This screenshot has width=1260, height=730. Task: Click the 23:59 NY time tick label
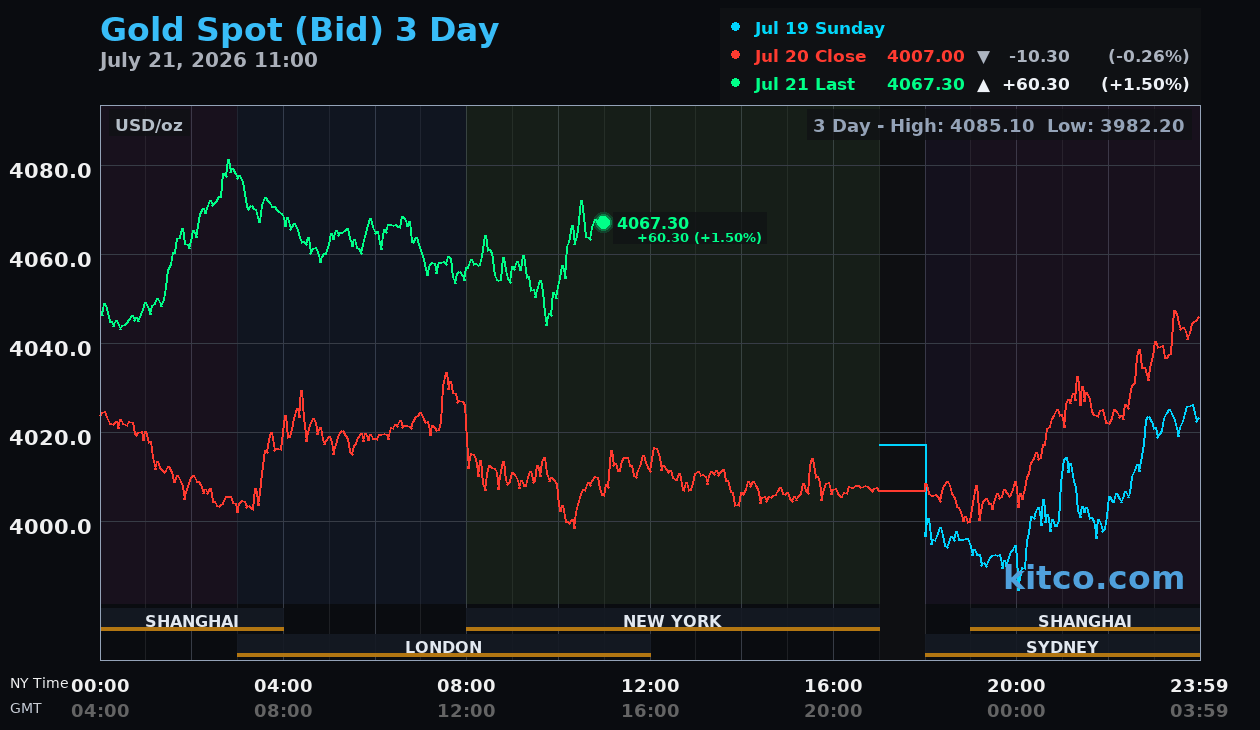coord(1199,686)
